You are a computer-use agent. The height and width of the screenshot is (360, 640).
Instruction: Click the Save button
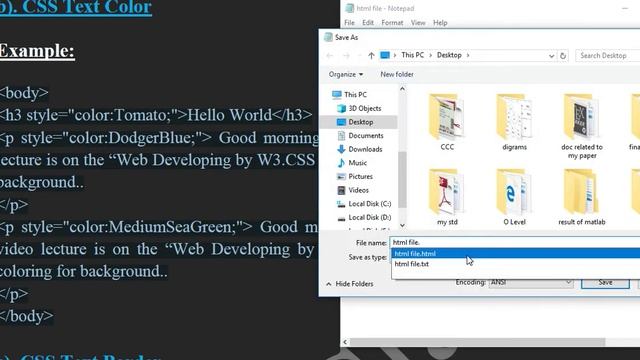[605, 282]
